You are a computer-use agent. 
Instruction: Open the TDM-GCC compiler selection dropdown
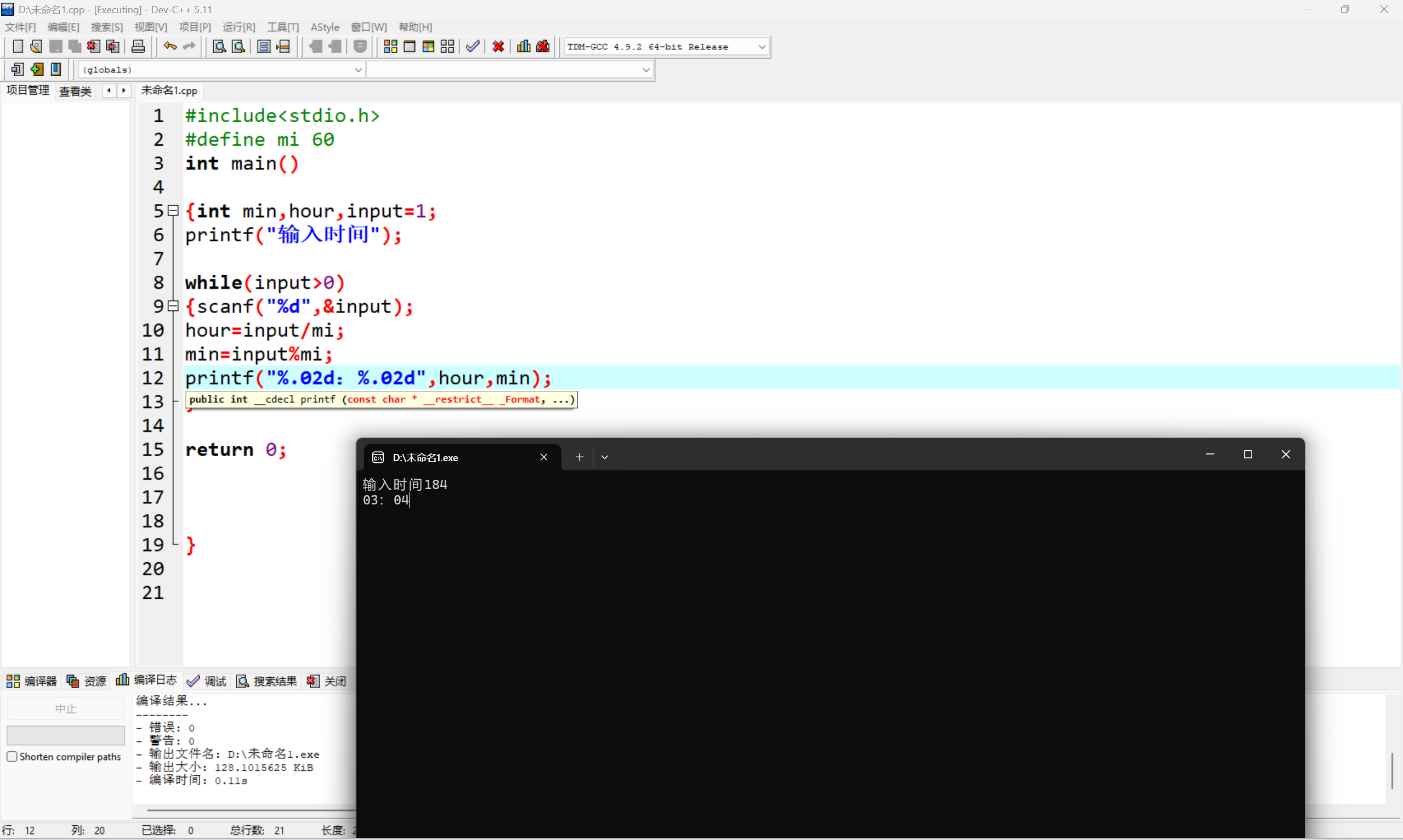click(762, 47)
